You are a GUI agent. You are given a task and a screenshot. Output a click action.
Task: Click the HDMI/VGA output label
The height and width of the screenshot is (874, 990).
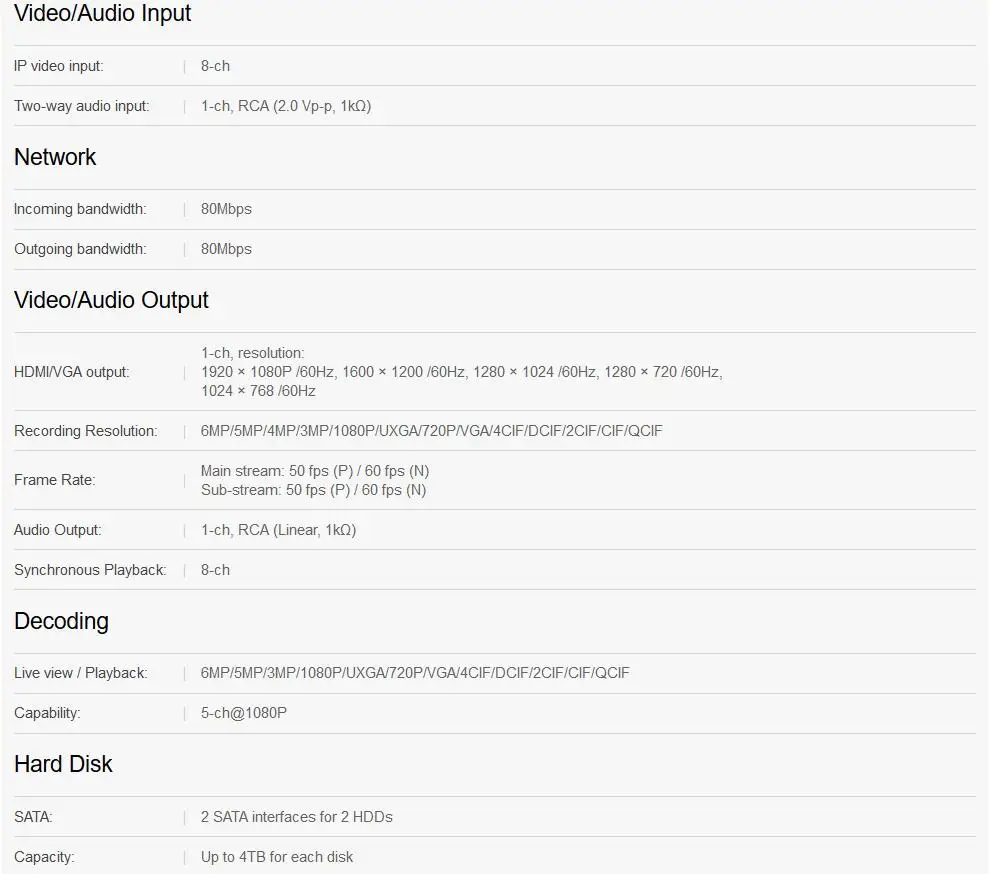(71, 372)
